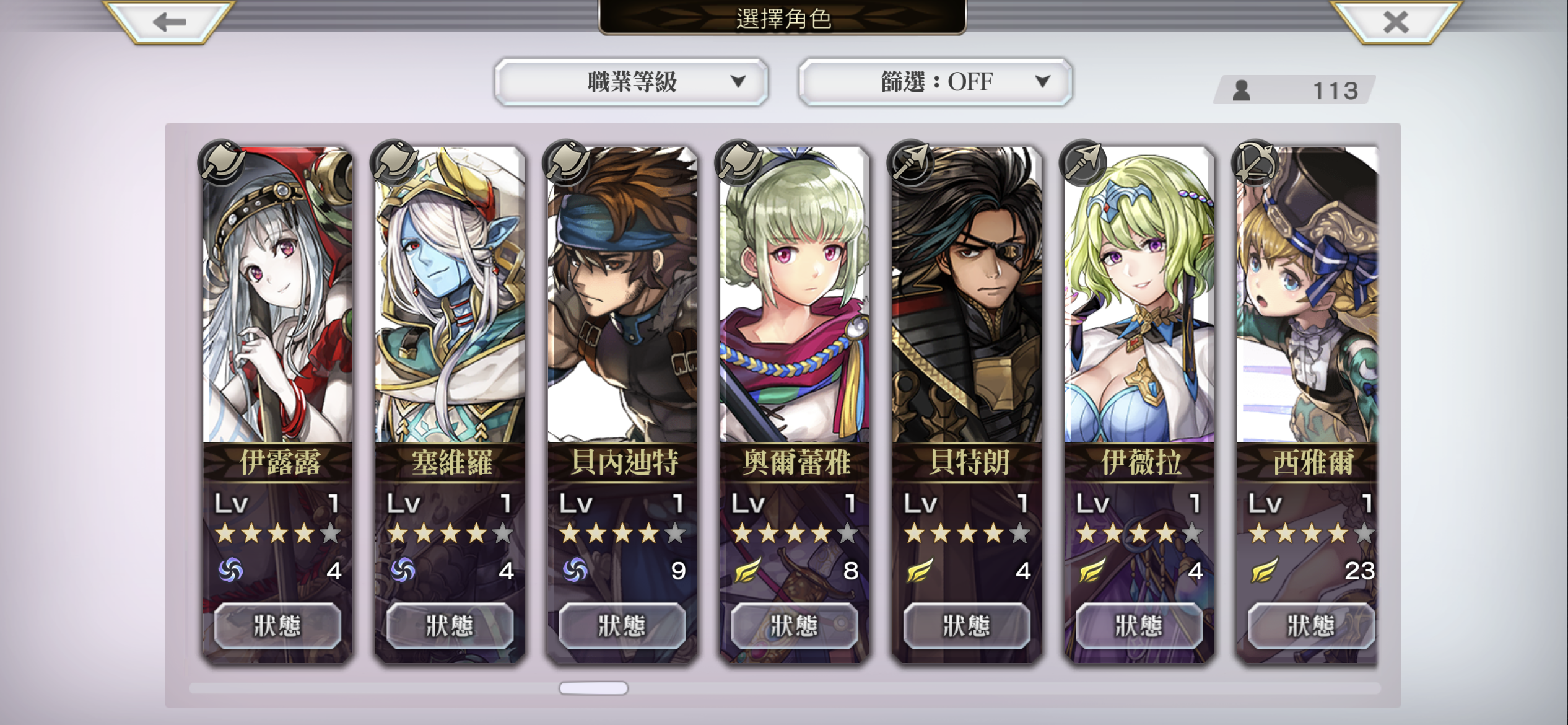Open the 篩選：OFF filter dropdown
Screen dimensions: 1568x725
[x=936, y=82]
